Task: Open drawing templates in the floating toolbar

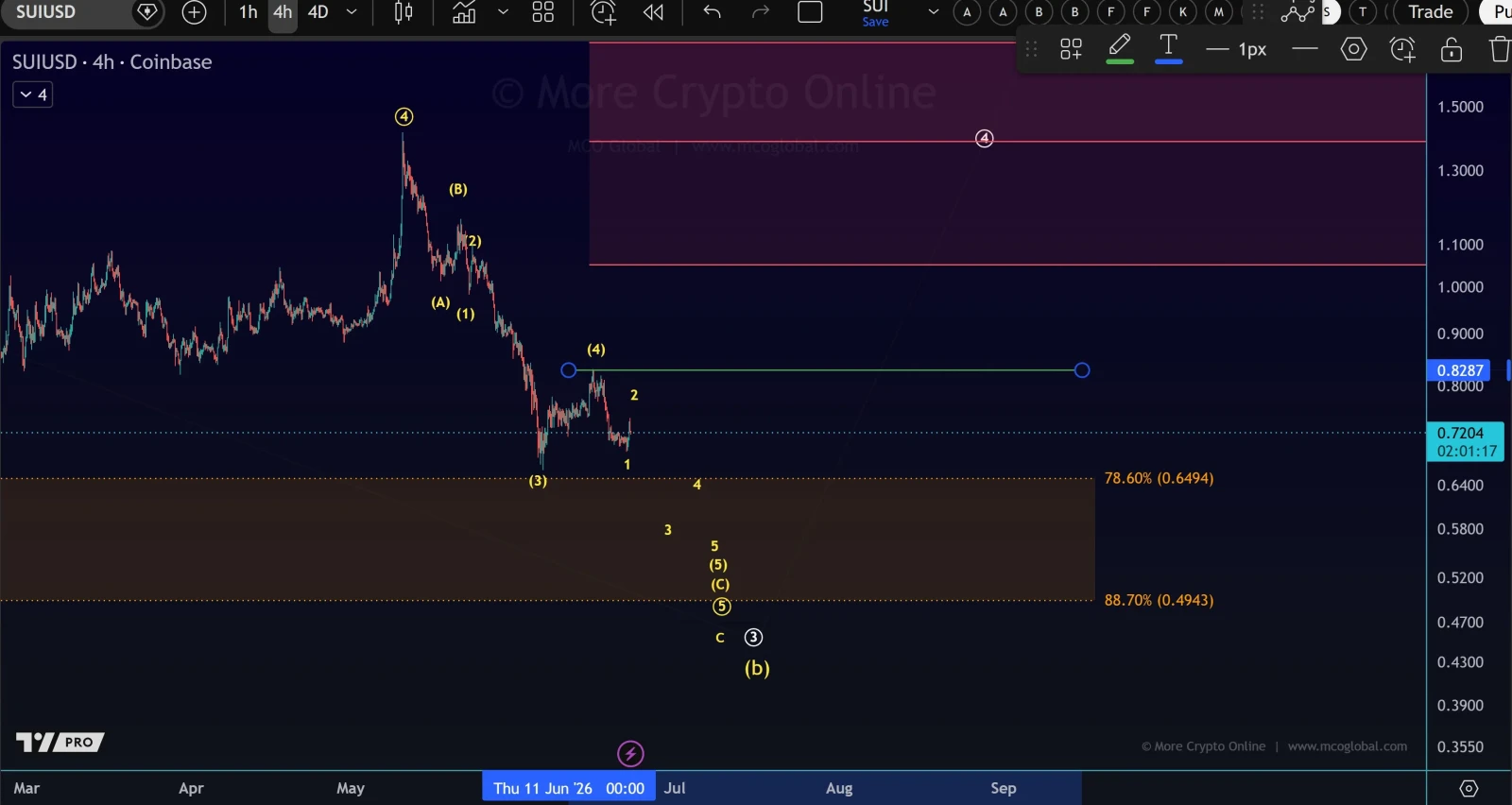Action: (x=1071, y=49)
